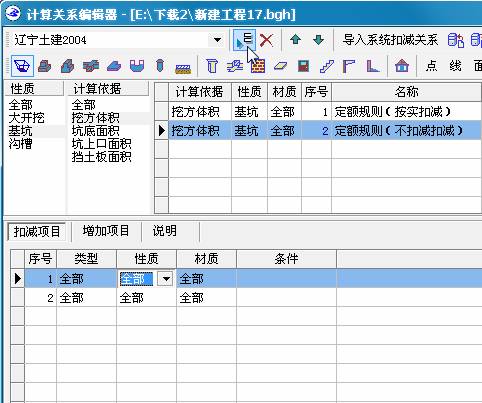Select the 定额规则(按实扣减) row
The height and width of the screenshot is (403, 482).
[325, 111]
